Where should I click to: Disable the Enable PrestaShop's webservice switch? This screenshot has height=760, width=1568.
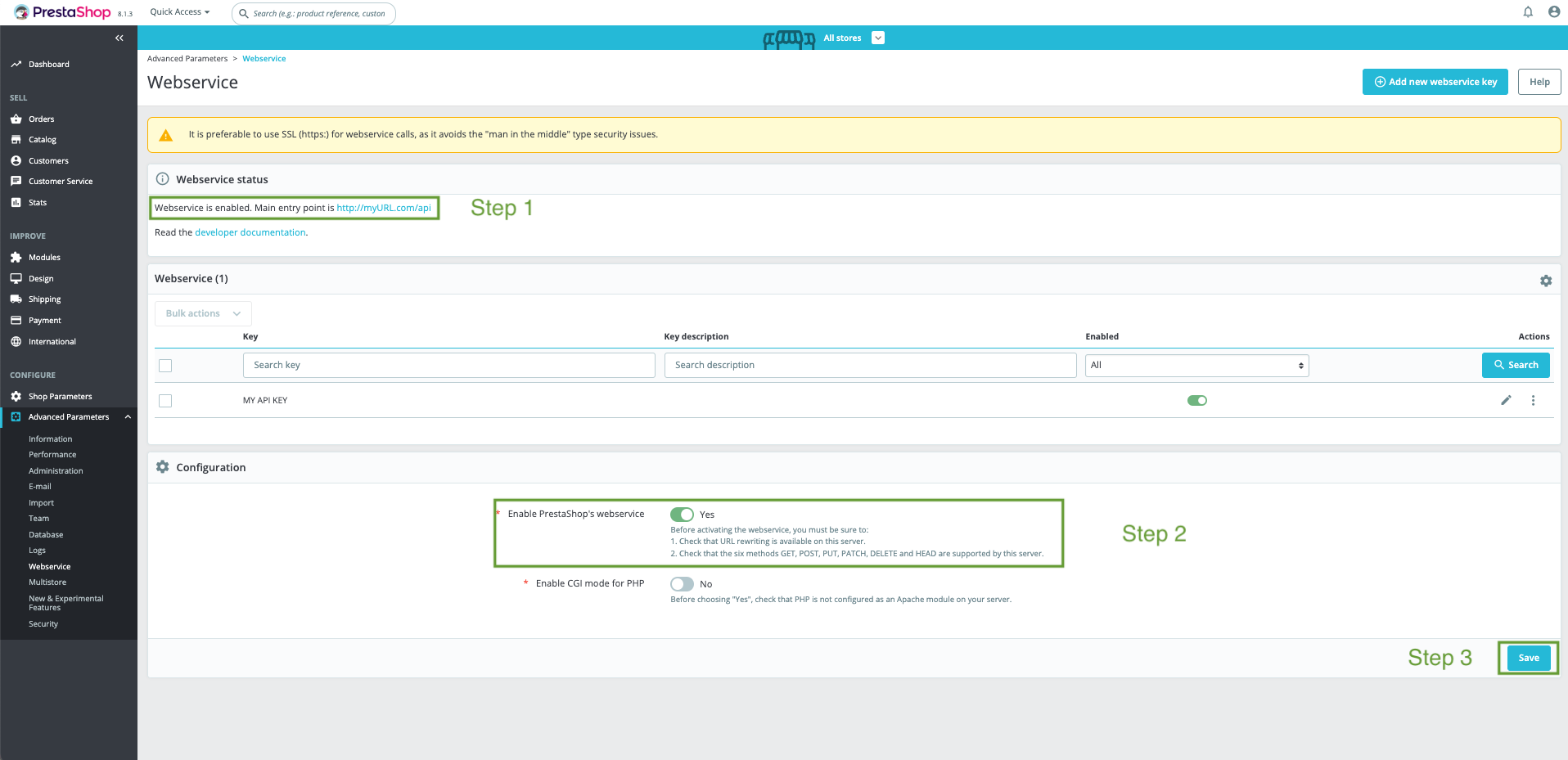pyautogui.click(x=682, y=515)
